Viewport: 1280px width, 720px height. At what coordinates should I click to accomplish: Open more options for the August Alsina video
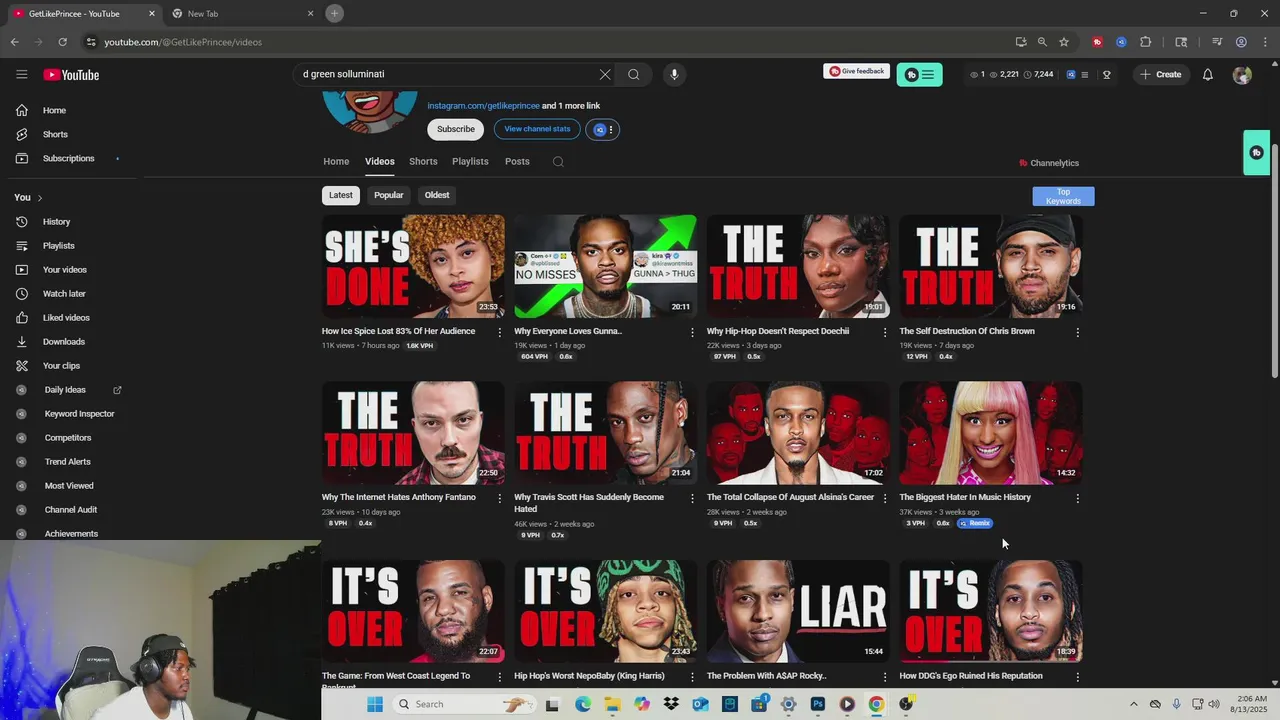point(884,498)
